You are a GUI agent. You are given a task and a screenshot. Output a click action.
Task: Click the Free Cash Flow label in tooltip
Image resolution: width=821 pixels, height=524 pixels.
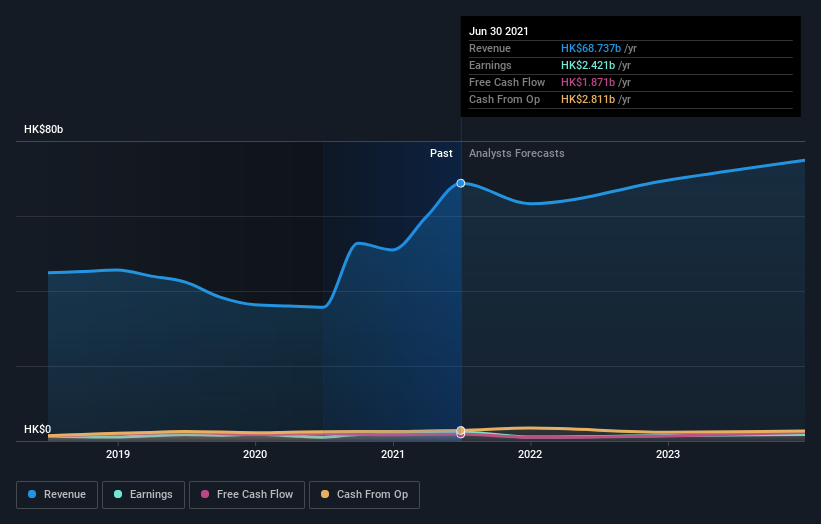click(x=507, y=82)
